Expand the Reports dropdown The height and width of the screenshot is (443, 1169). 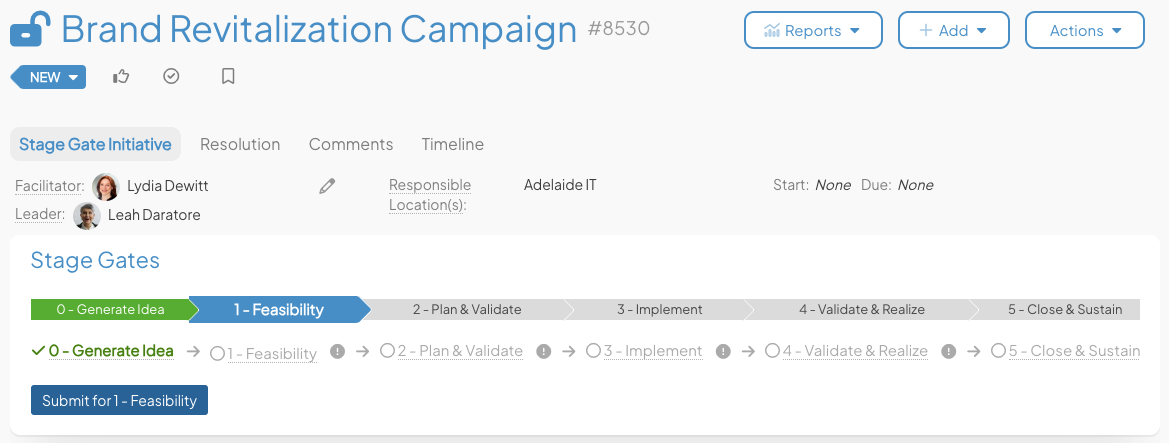tap(813, 30)
